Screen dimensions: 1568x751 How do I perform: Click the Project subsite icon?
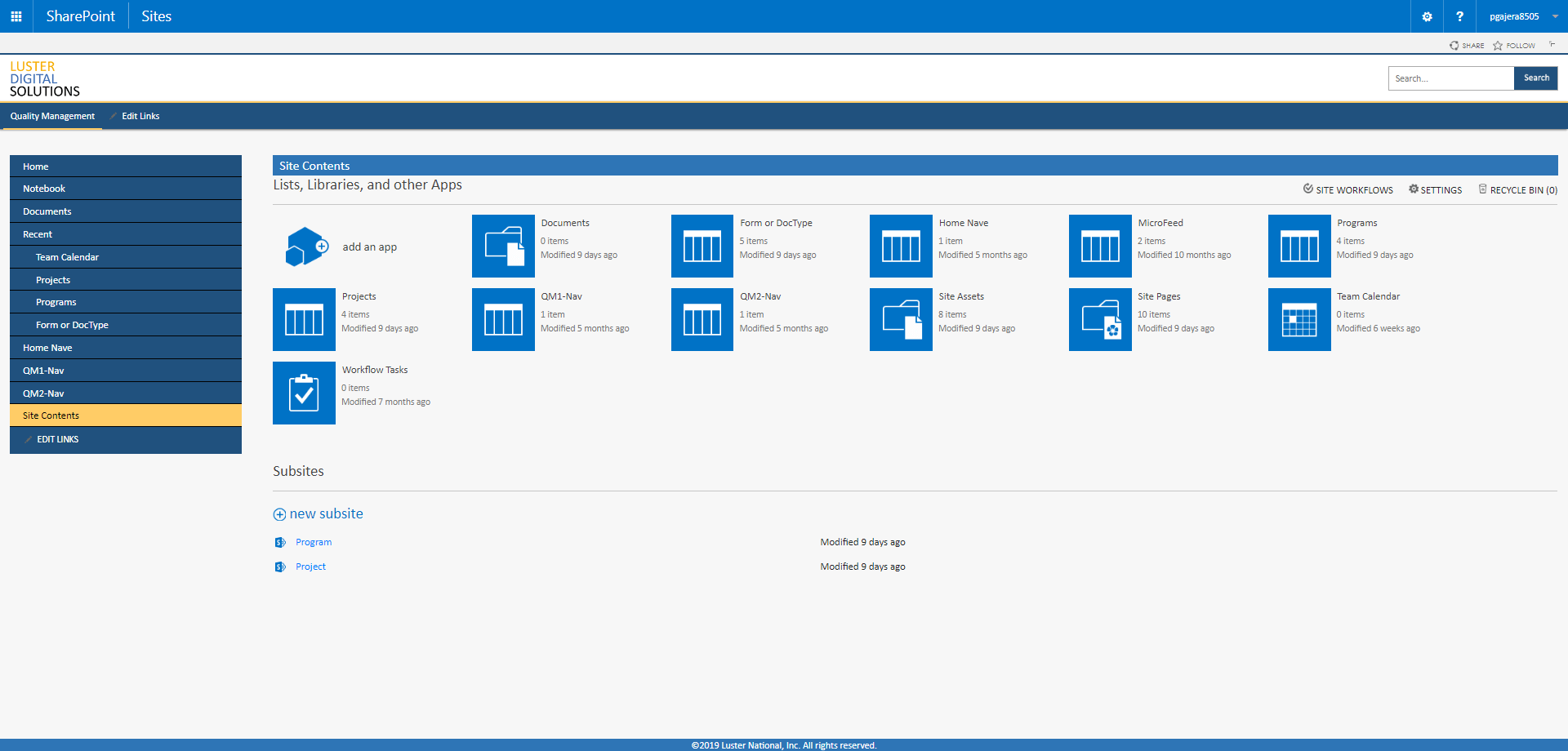[x=280, y=567]
